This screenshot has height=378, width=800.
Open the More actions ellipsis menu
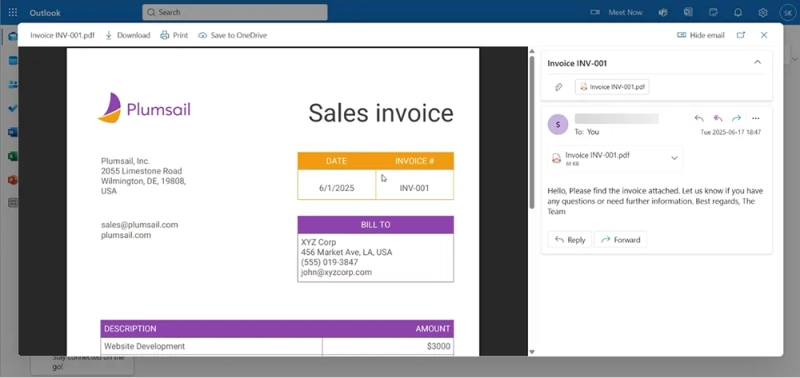(756, 118)
